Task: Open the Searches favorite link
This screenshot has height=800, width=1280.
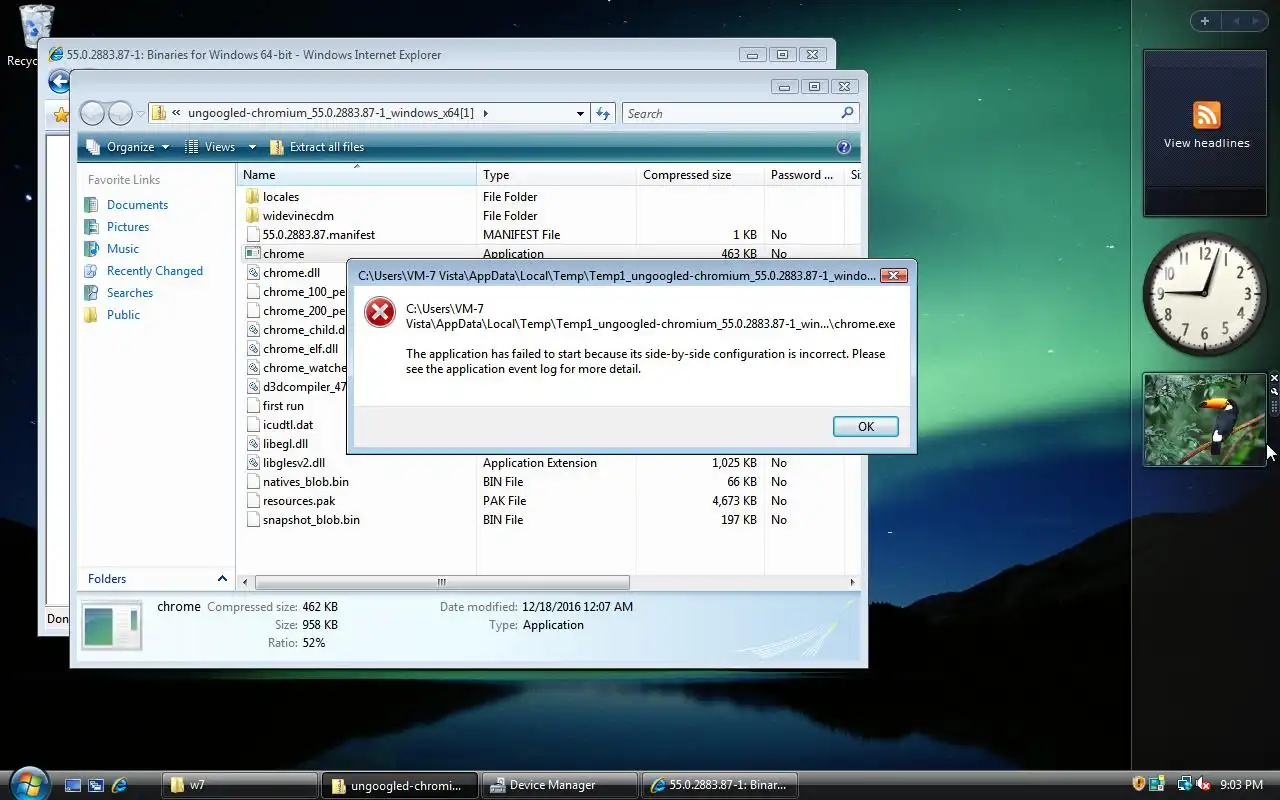Action: (130, 293)
